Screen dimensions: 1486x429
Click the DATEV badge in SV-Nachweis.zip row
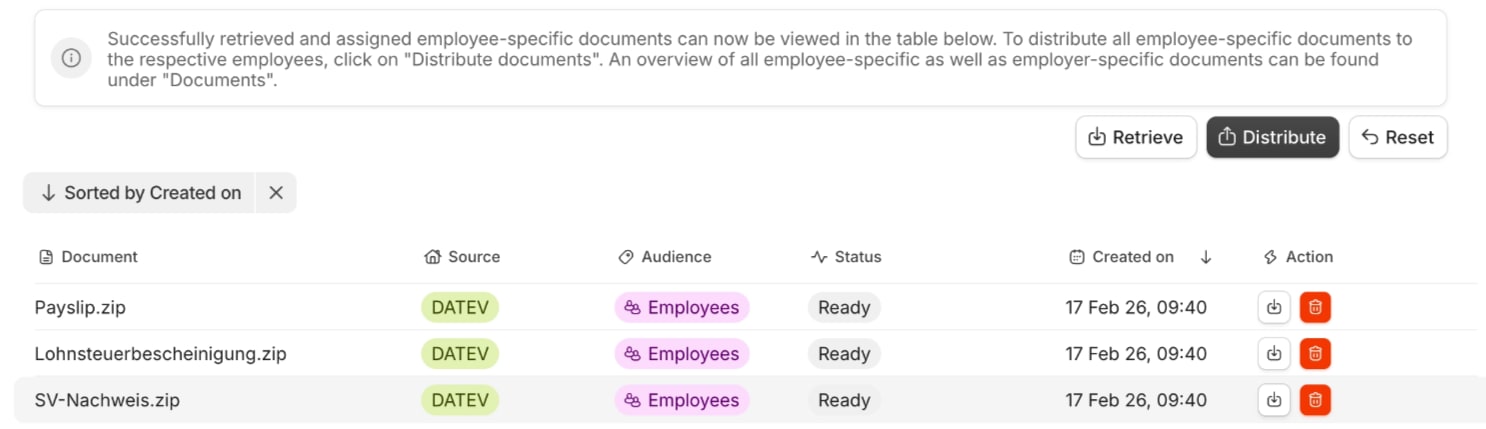tap(460, 400)
